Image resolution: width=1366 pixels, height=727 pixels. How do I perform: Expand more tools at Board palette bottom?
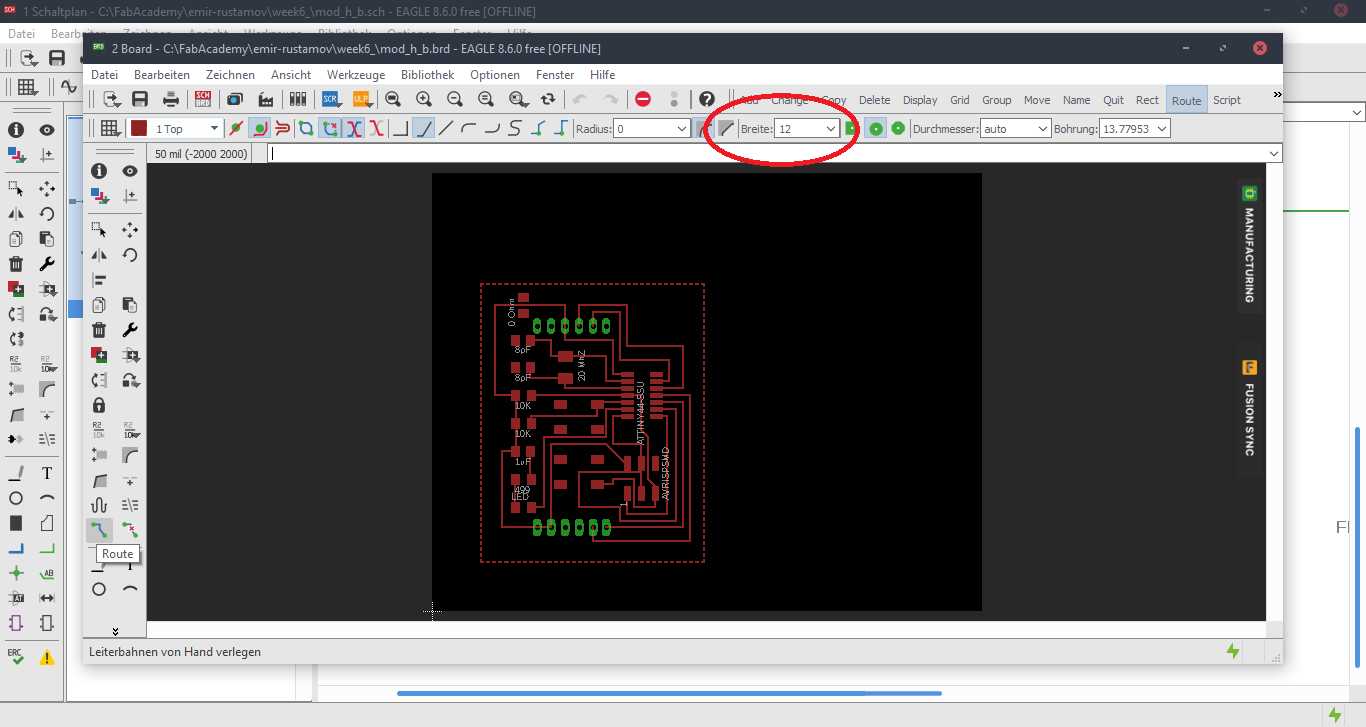115,631
